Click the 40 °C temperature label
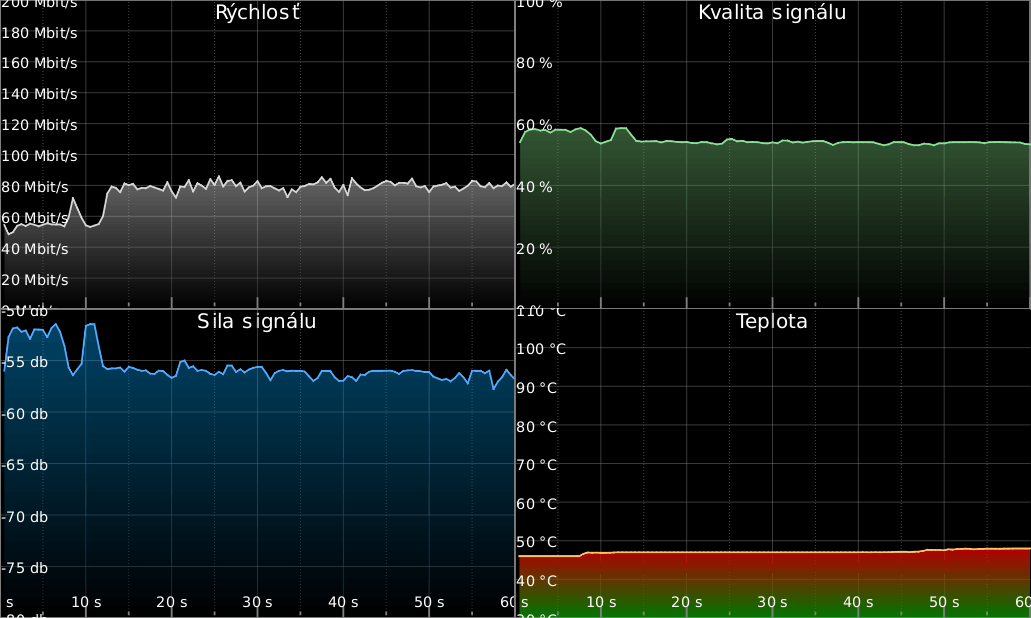The width and height of the screenshot is (1031, 618). tap(537, 581)
